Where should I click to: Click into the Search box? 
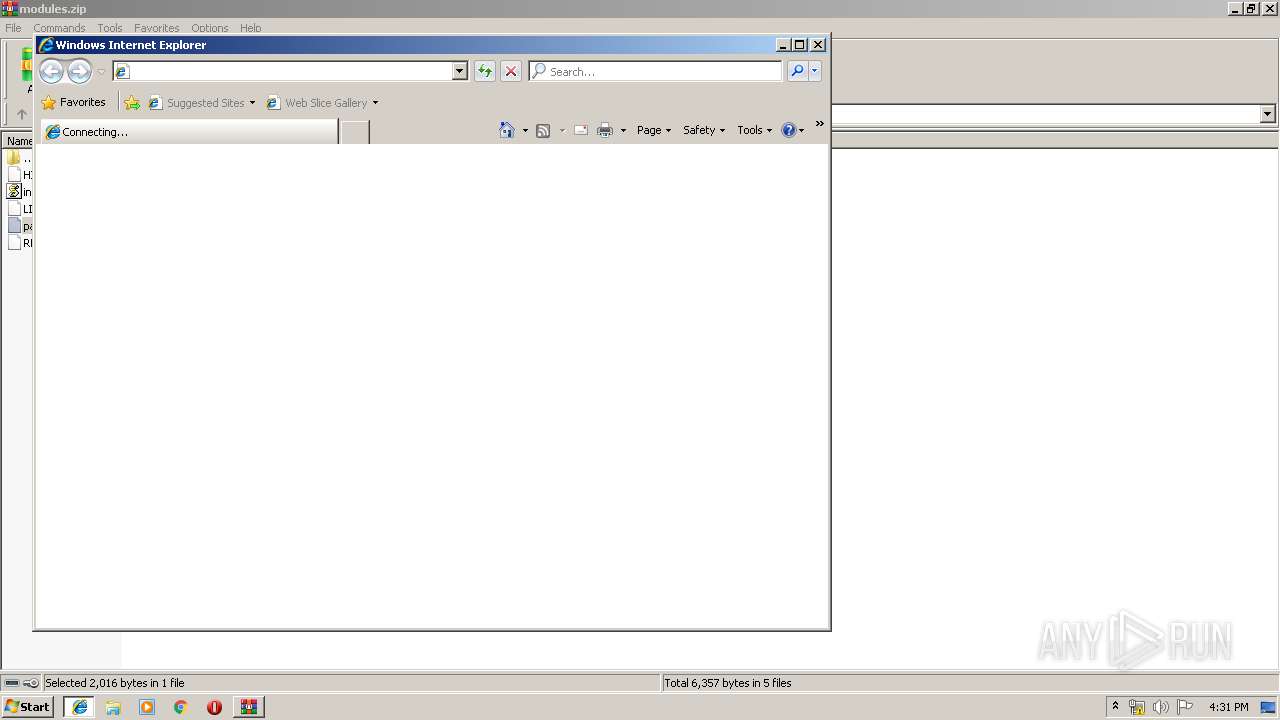click(x=656, y=71)
